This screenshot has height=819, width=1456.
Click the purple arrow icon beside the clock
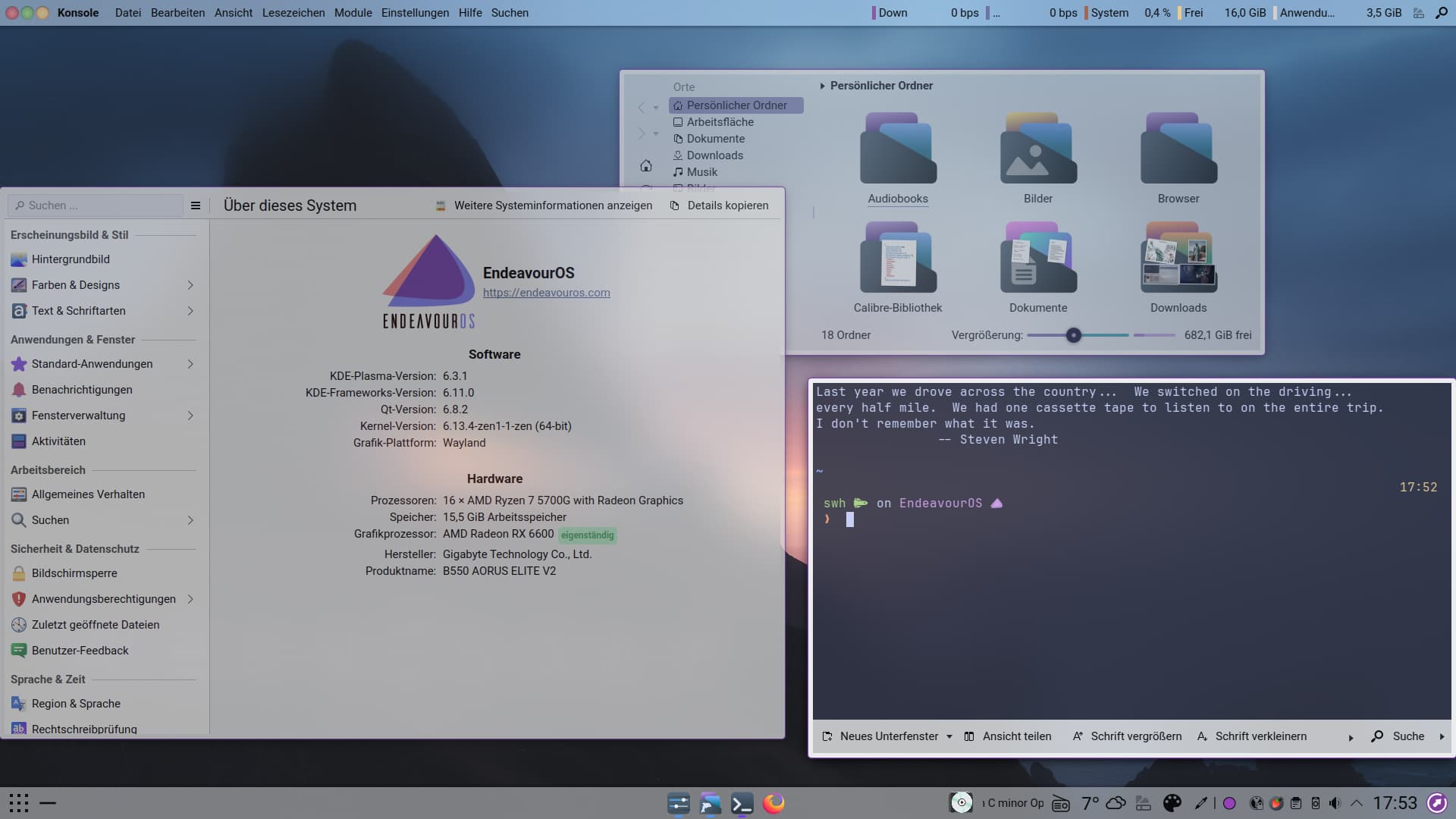[x=1436, y=803]
